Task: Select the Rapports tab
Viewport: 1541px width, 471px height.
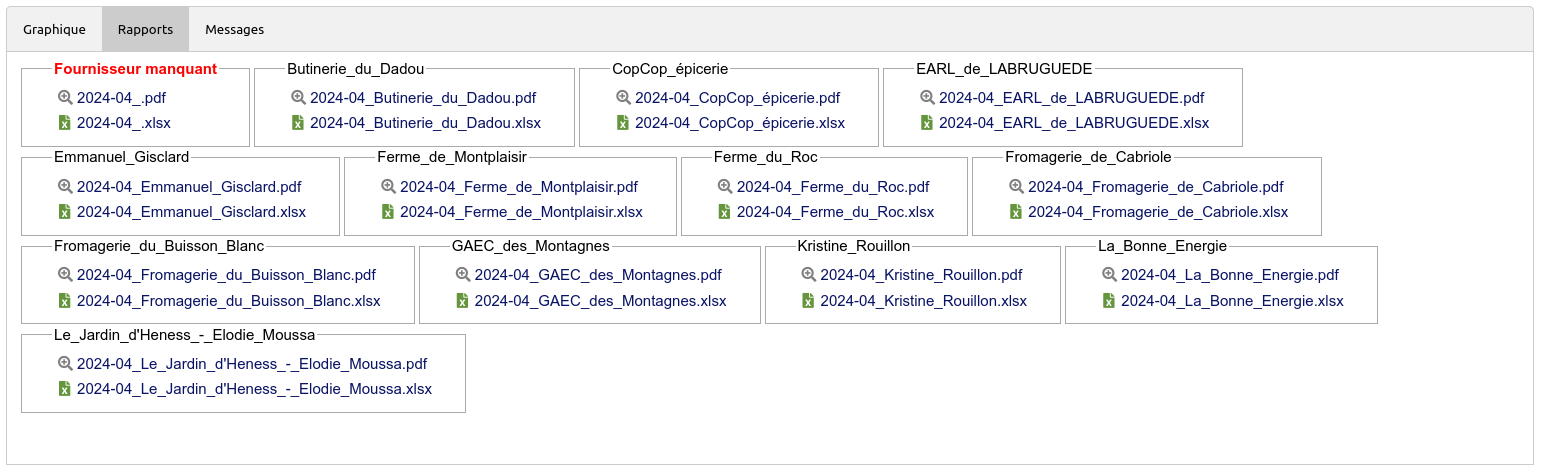Action: (x=145, y=30)
